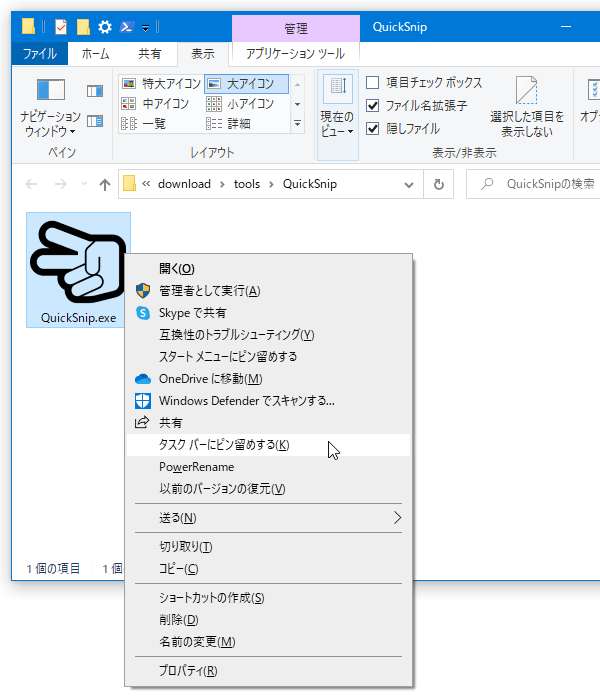This screenshot has width=600, height=698.
Task: Click the 管理 contextual tab header
Action: 296,28
